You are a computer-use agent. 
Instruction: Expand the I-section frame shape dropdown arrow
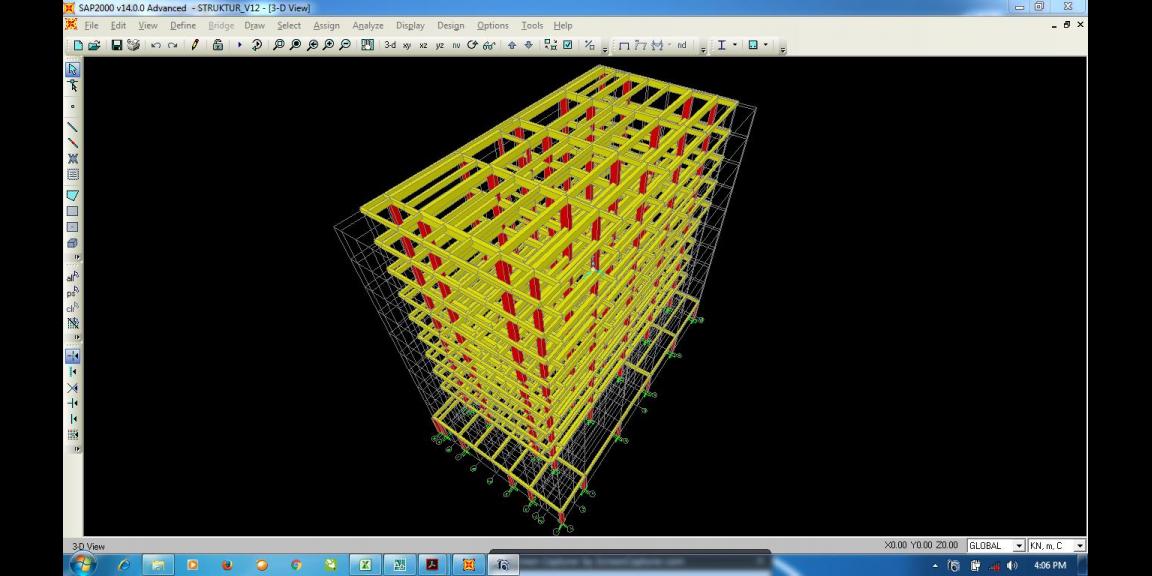(x=735, y=45)
